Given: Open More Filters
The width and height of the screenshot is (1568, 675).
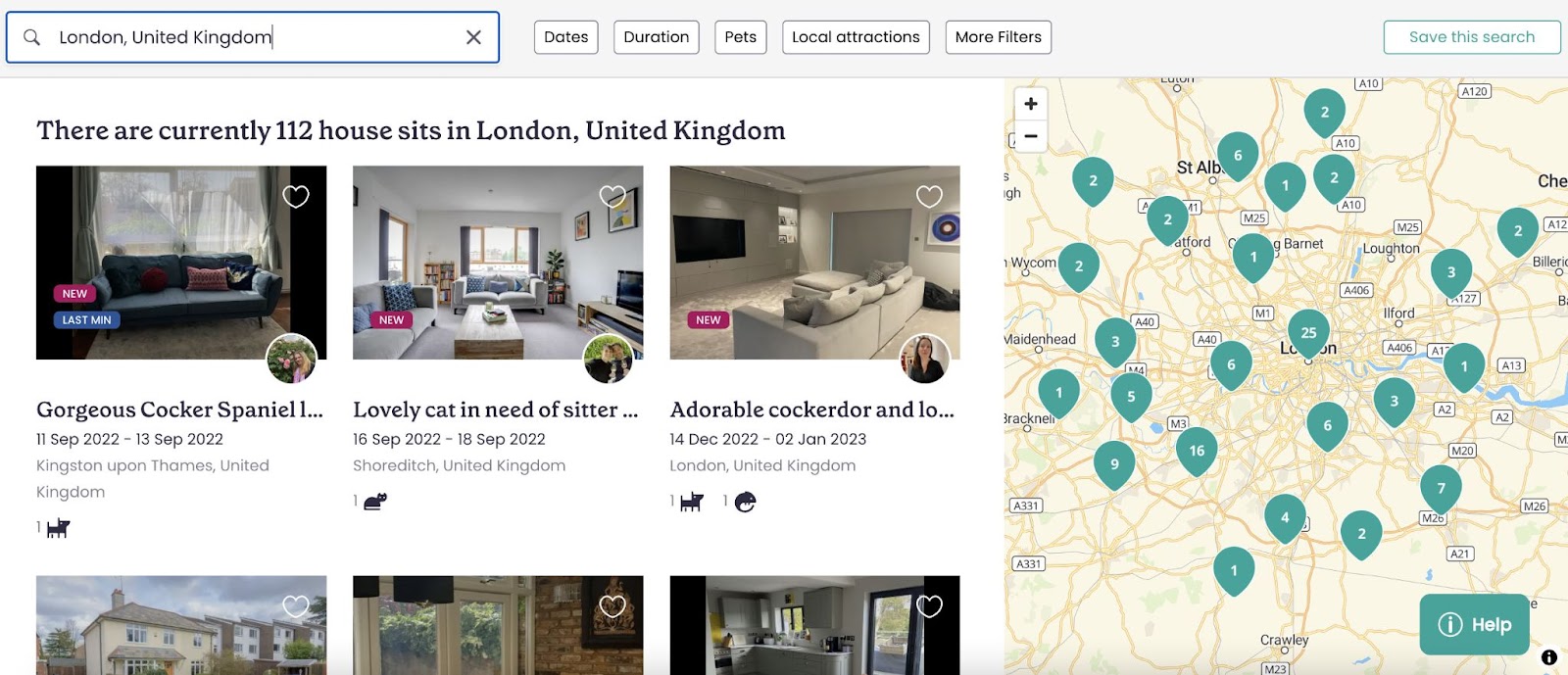Looking at the screenshot, I should point(999,37).
